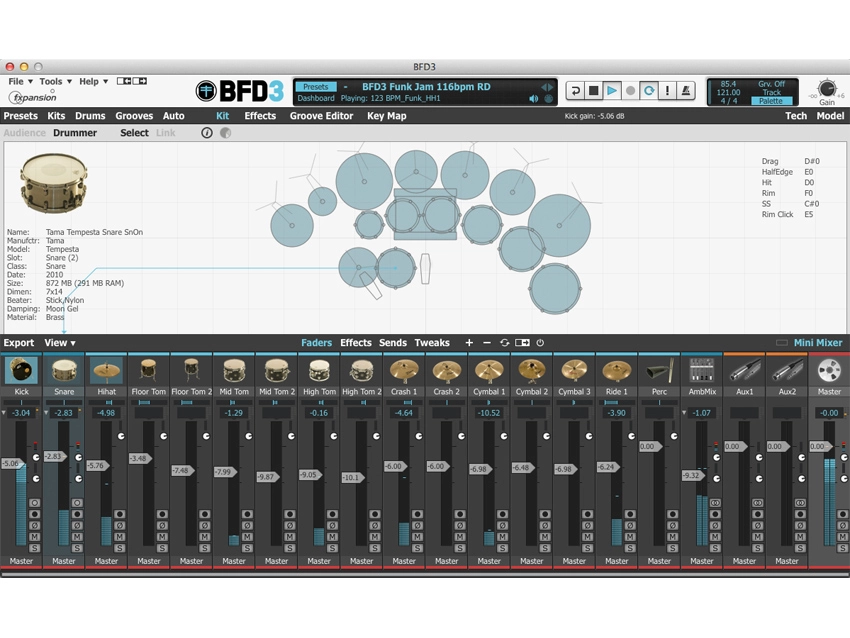Expand the Snare channel sub-mics triangle
850x638 pixels.
click(x=46, y=413)
